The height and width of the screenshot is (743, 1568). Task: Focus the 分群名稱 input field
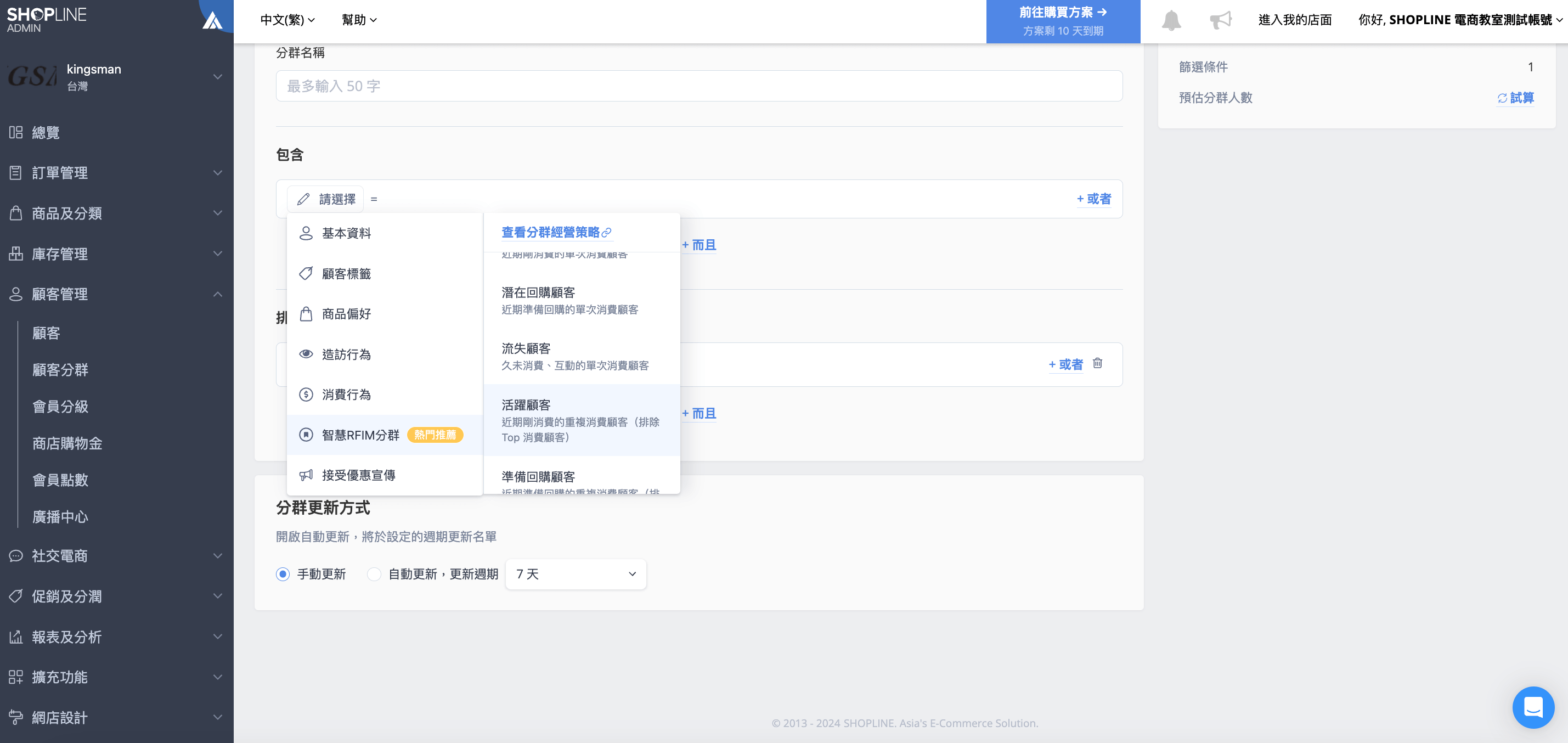[699, 86]
